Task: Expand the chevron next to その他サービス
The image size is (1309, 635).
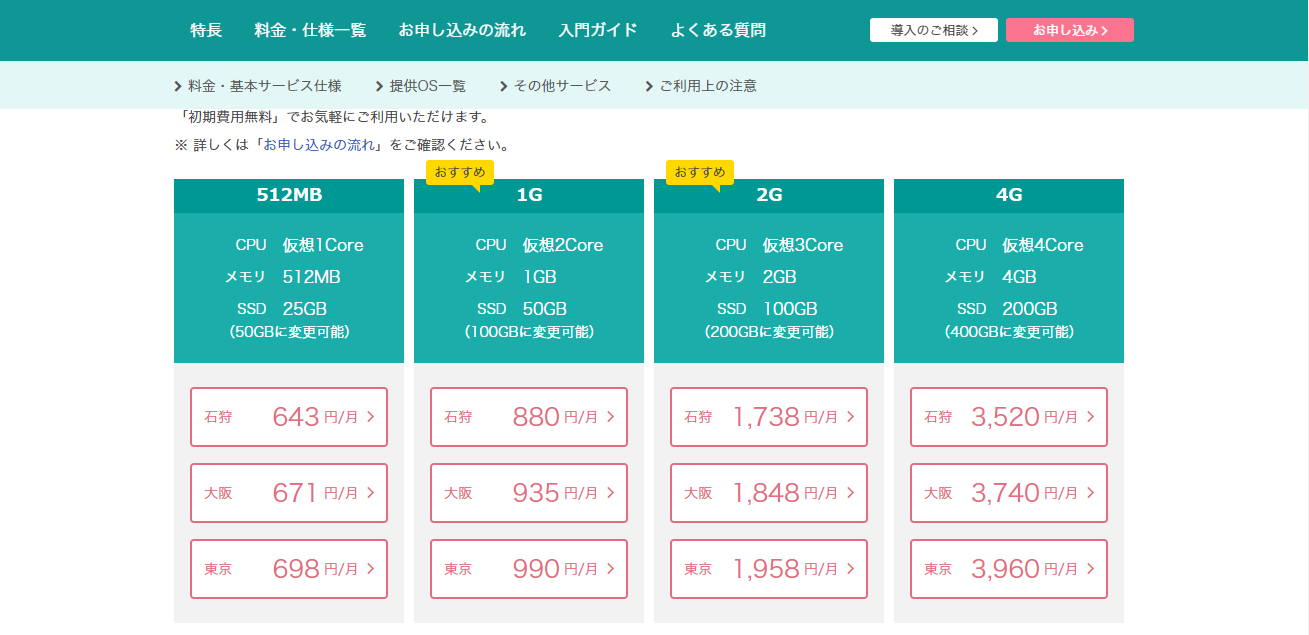Action: pos(503,86)
